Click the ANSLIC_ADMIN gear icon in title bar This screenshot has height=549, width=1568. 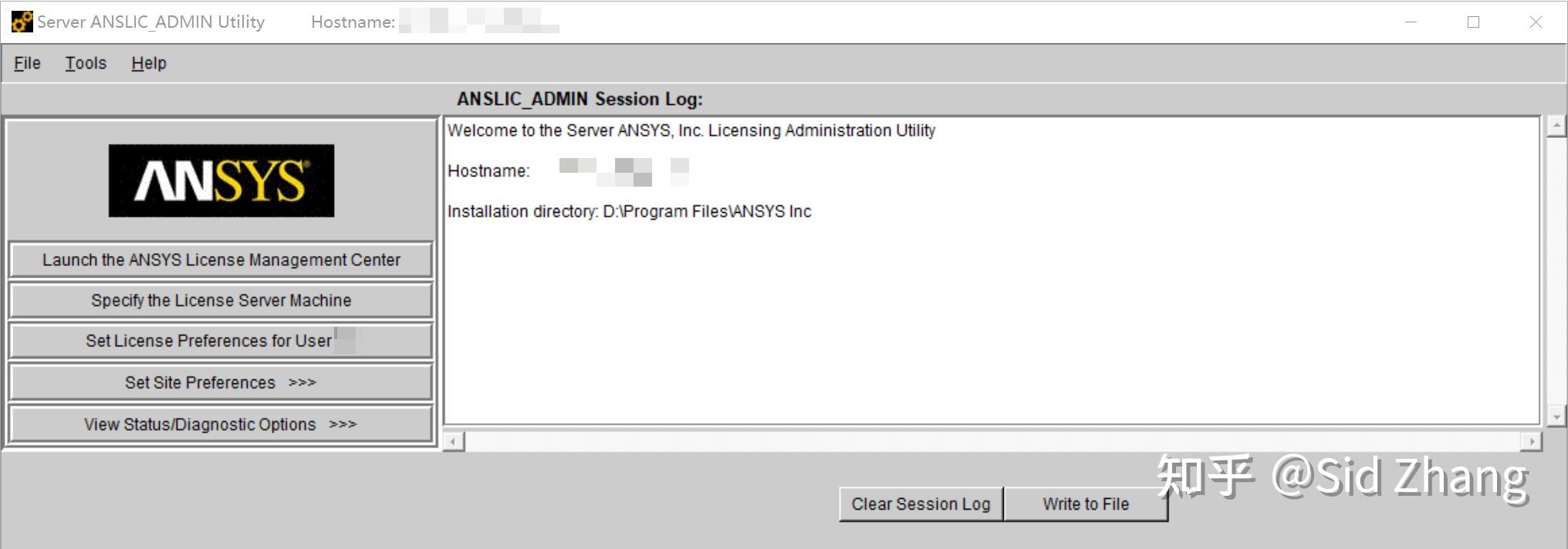coord(21,21)
